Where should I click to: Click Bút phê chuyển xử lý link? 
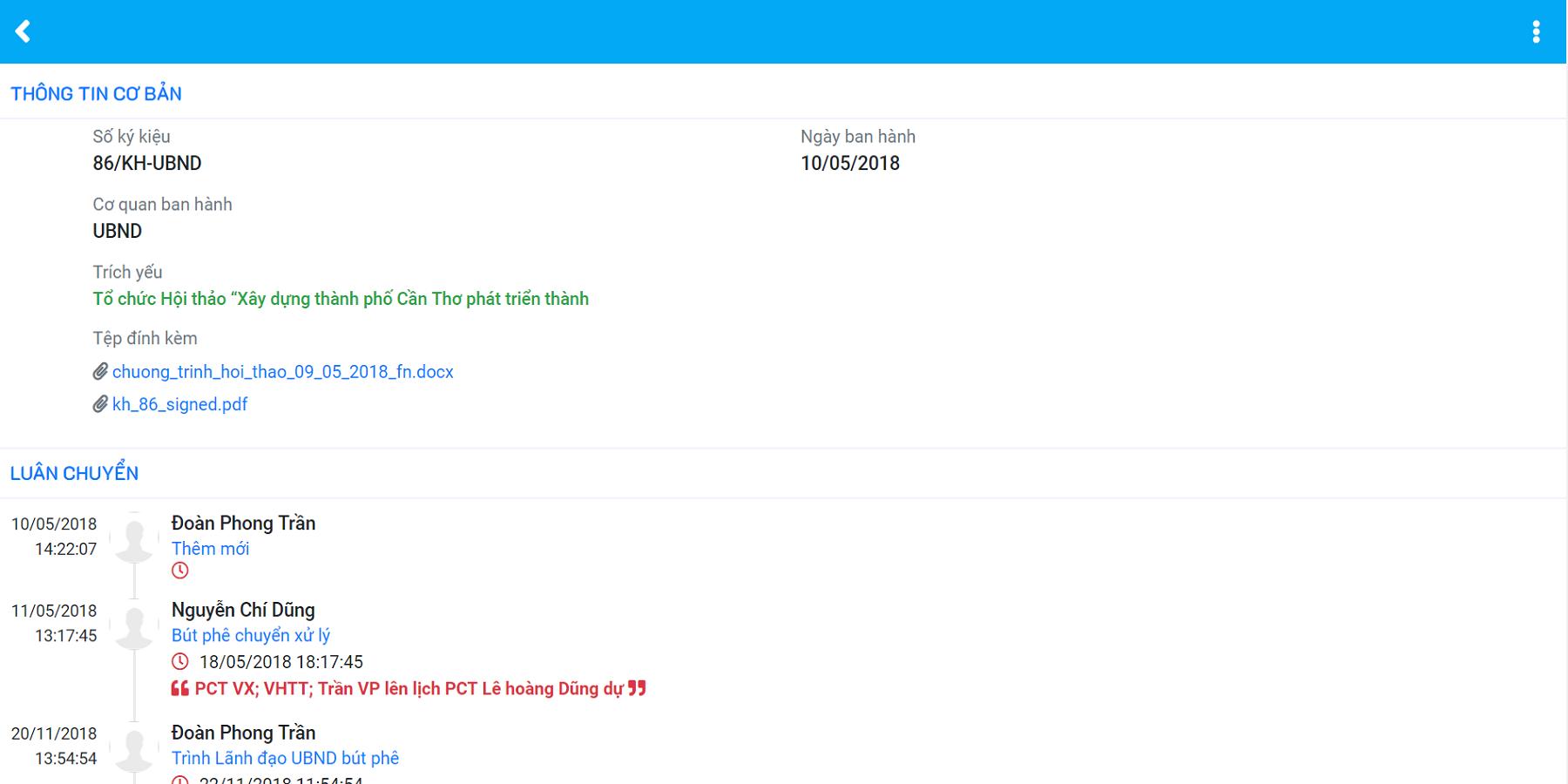click(x=251, y=636)
